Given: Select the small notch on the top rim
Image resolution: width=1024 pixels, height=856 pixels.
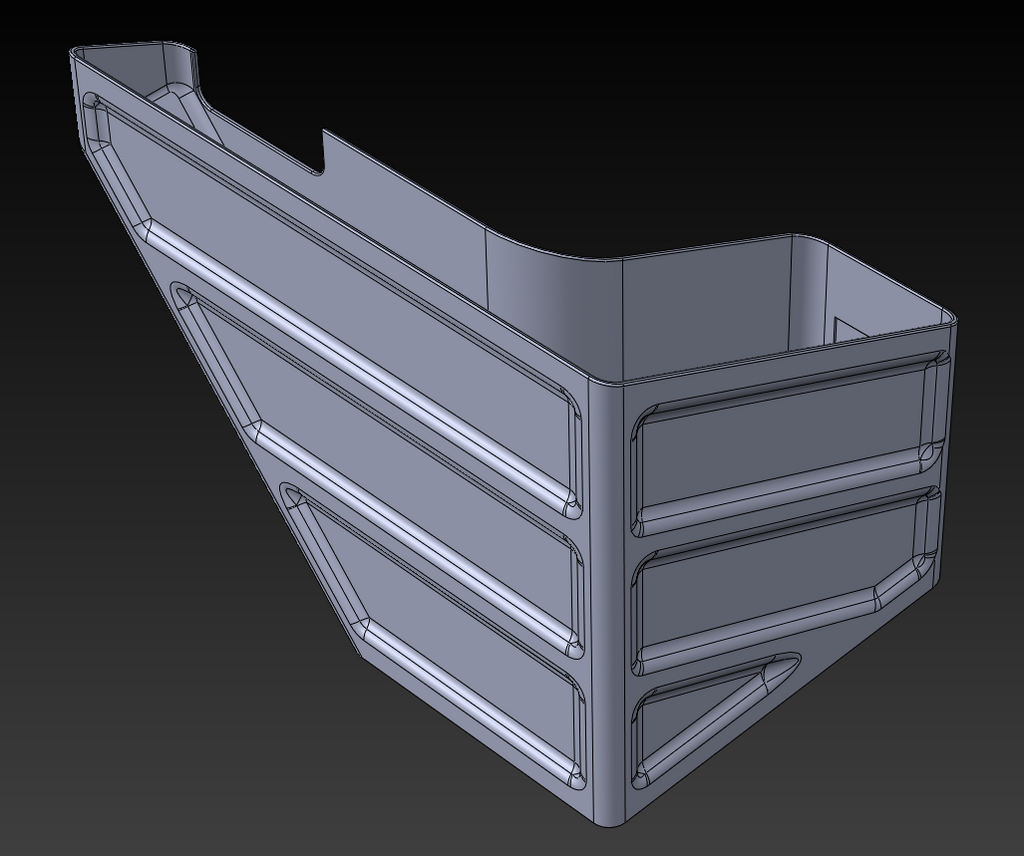Looking at the screenshot, I should point(319,154).
